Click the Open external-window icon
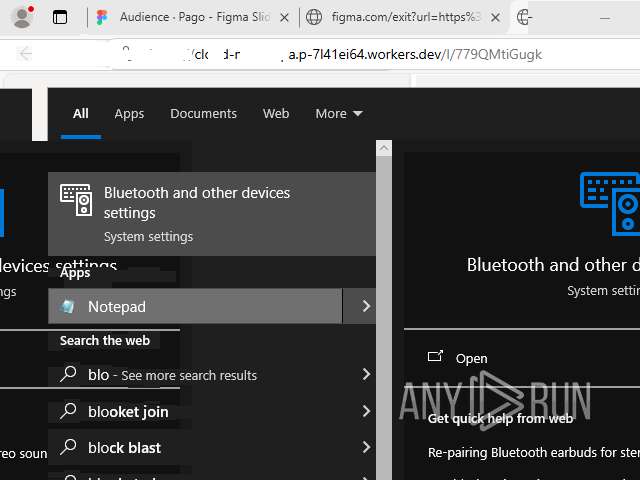 (435, 356)
